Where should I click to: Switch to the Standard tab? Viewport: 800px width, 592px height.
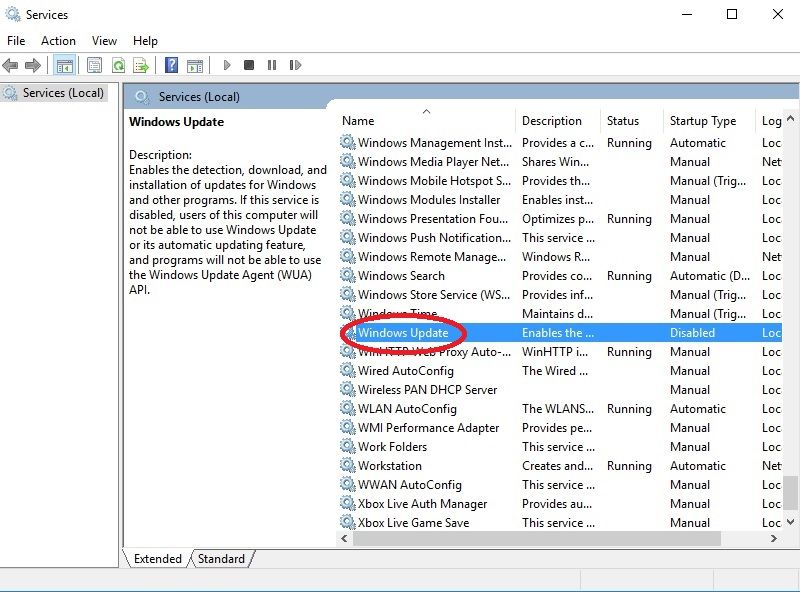tap(221, 559)
